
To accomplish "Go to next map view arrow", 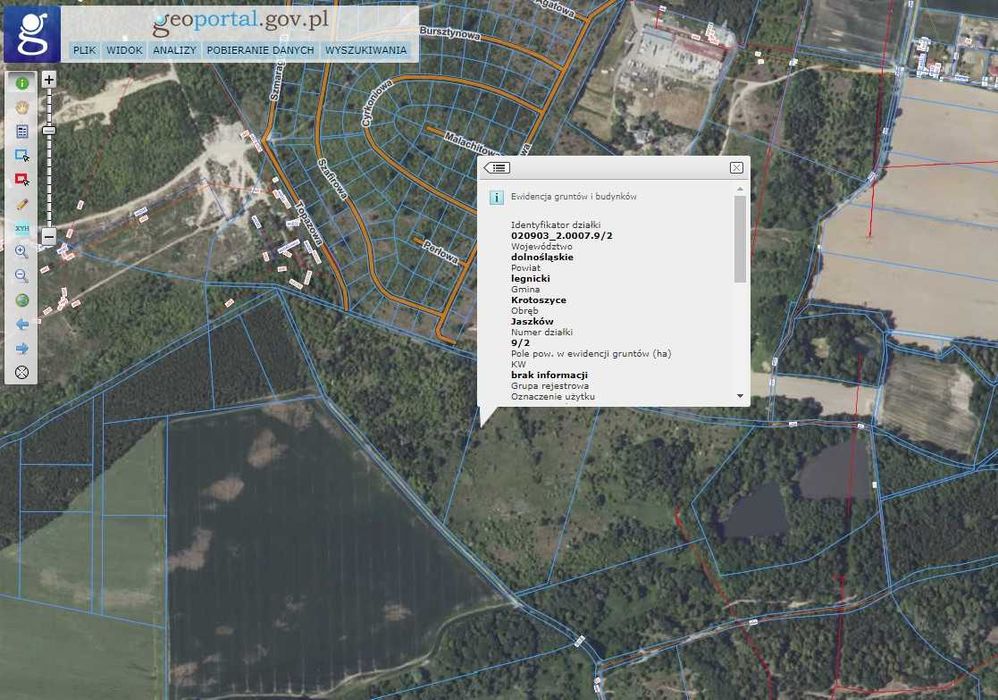I will [x=22, y=348].
